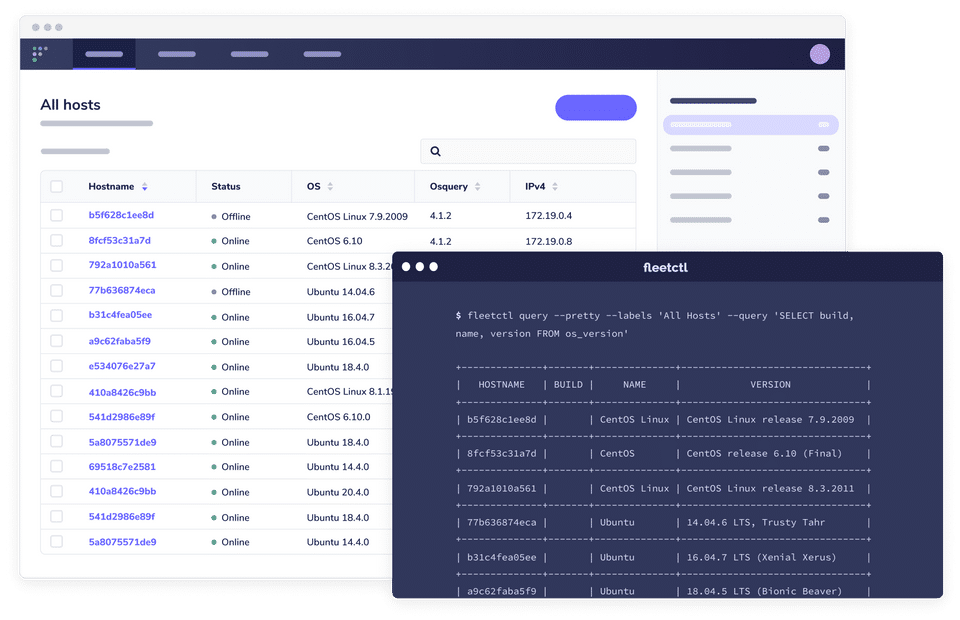The image size is (960, 620).
Task: Click the Fleet logo in the navigation bar
Action: [39, 54]
